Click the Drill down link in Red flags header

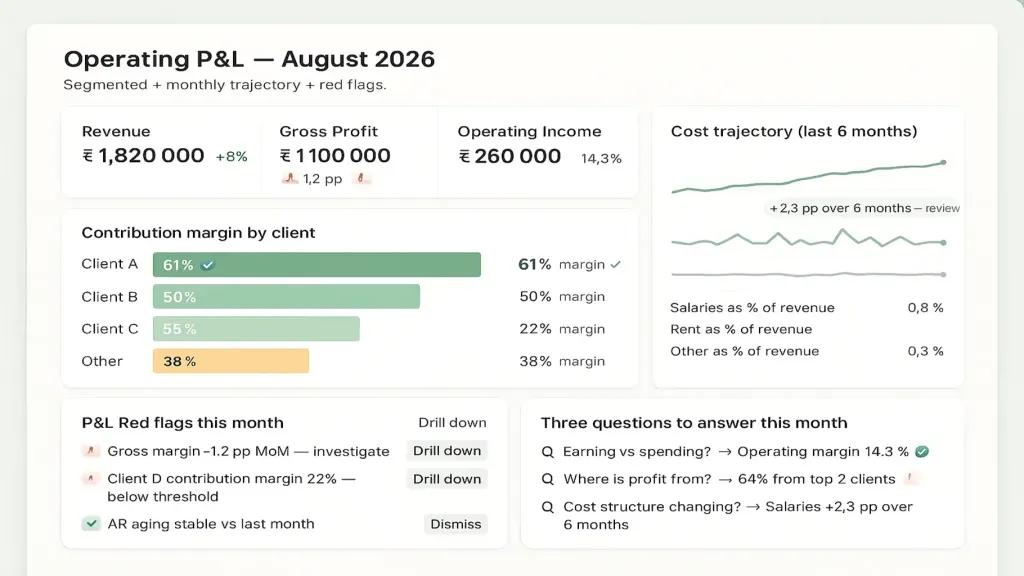tap(452, 423)
